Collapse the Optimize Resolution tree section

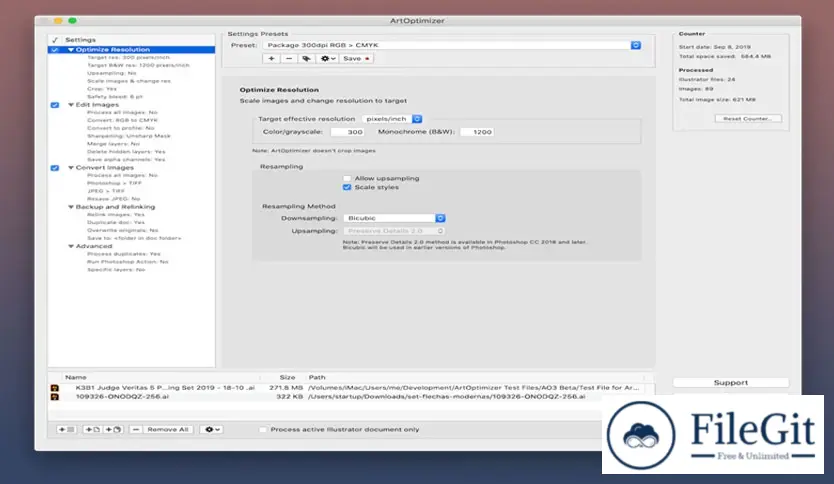pyautogui.click(x=71, y=49)
